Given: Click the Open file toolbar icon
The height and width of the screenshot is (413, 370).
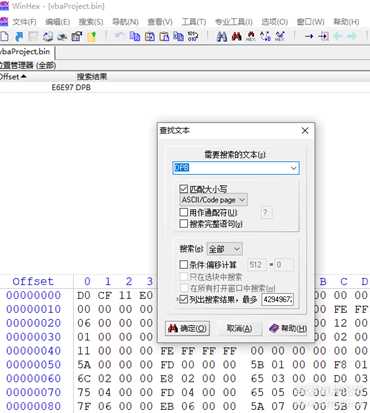Looking at the screenshot, I should [19, 36].
